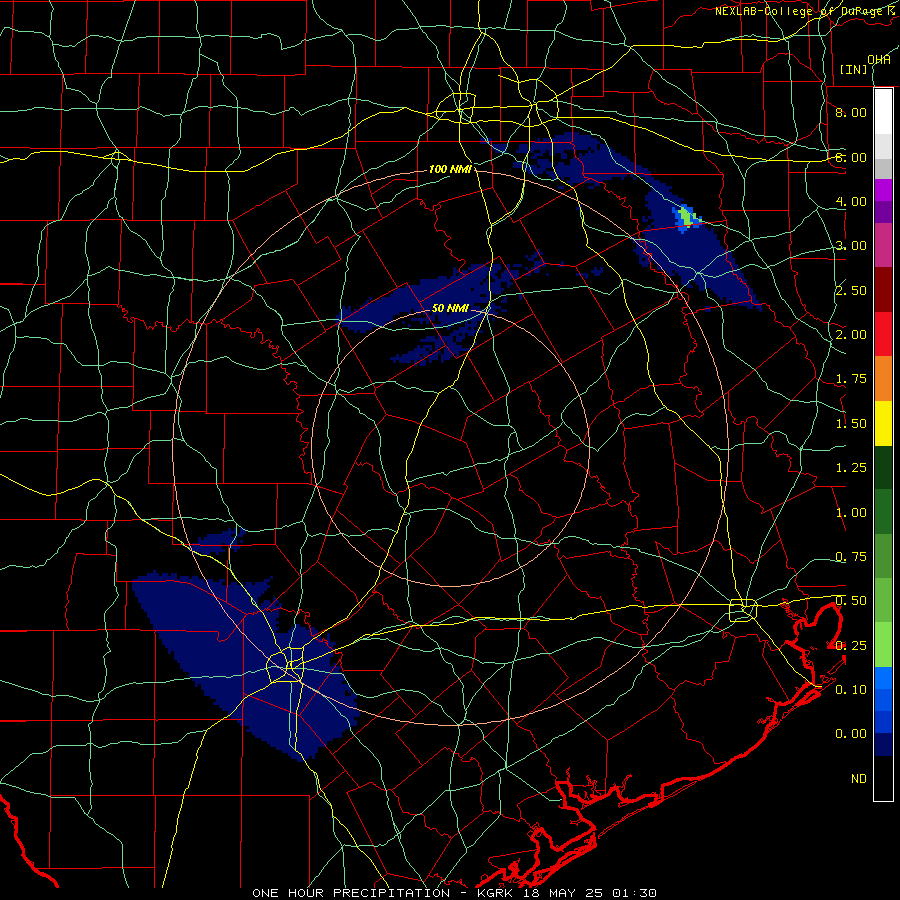Click the 1.00 legend value
Screen dimensions: 900x900
click(851, 513)
